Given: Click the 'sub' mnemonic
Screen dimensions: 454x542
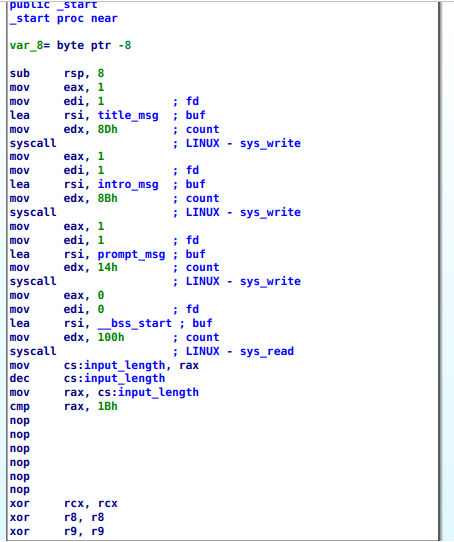Looking at the screenshot, I should coord(20,74).
